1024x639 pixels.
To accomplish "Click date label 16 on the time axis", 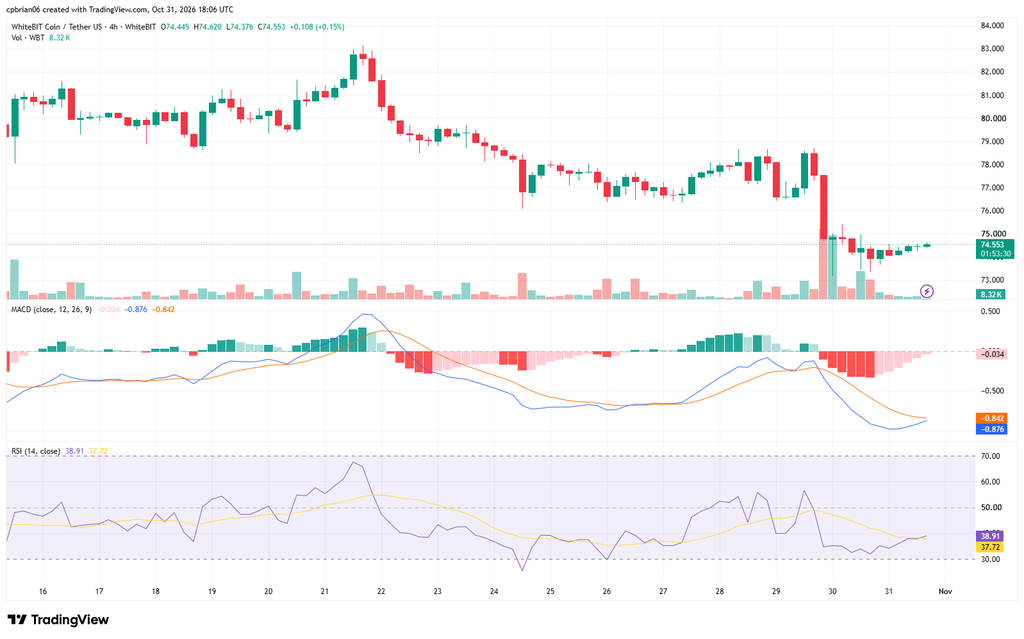I will [x=42, y=591].
